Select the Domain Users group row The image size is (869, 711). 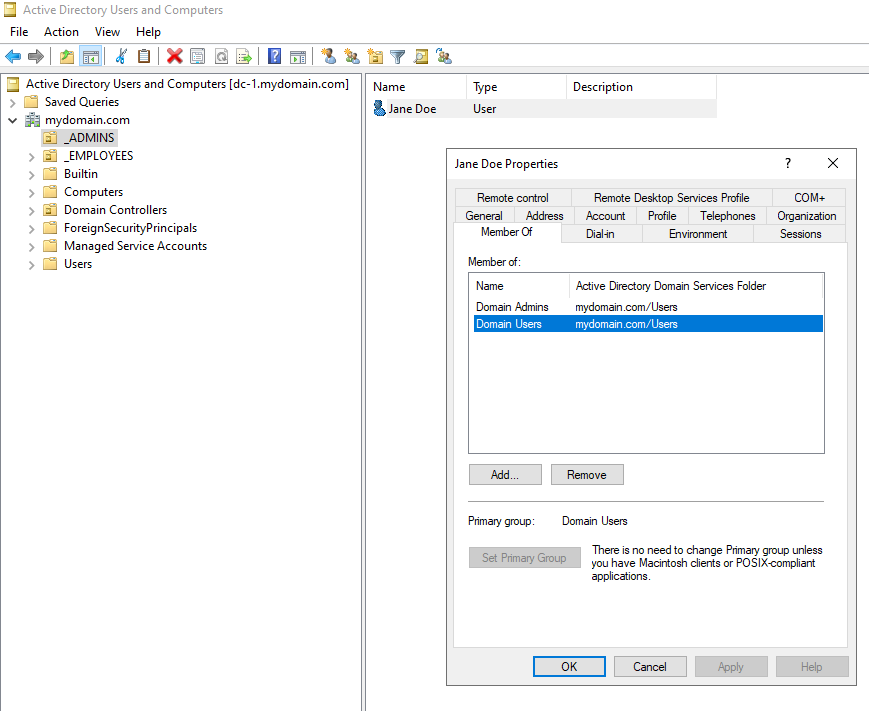648,324
